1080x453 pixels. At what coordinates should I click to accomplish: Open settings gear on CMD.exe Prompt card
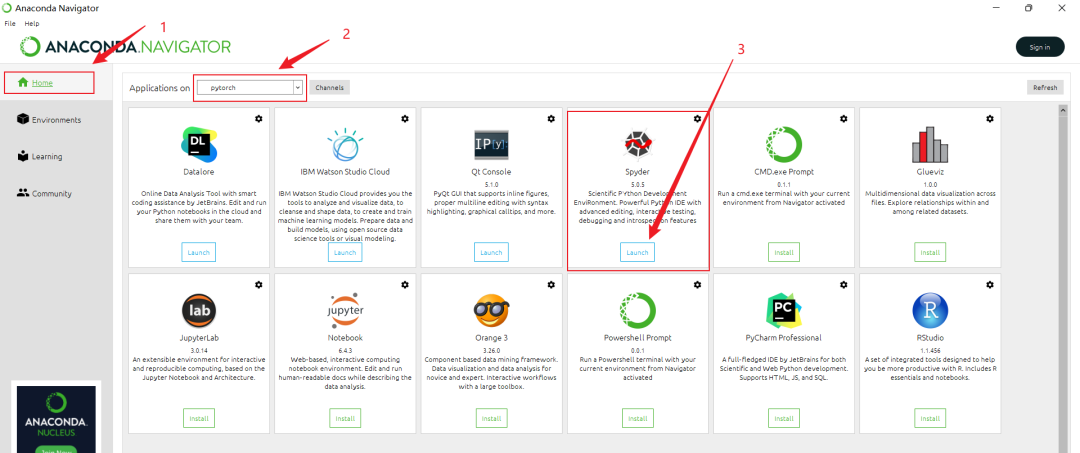point(844,118)
